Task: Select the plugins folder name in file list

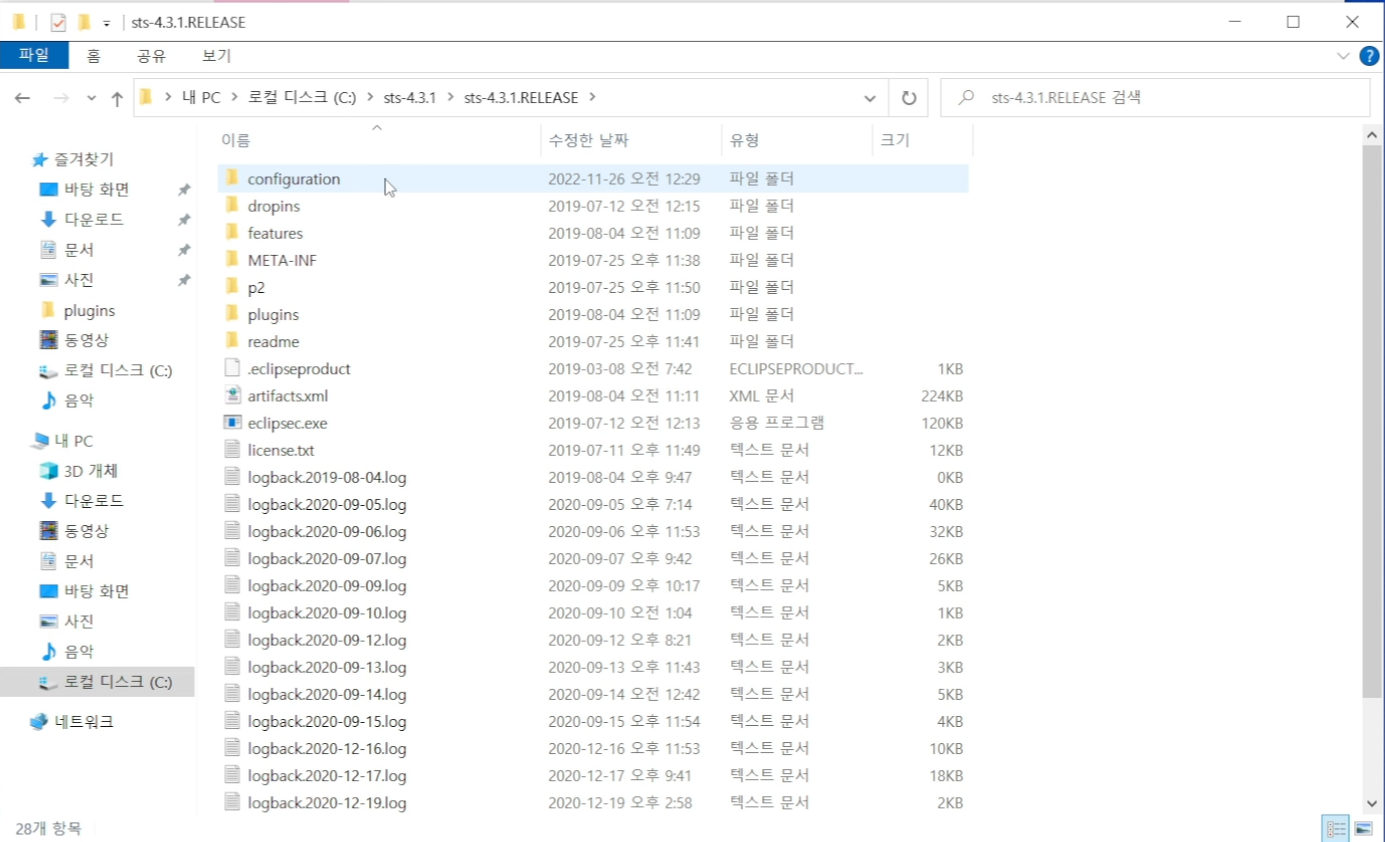Action: tap(273, 314)
